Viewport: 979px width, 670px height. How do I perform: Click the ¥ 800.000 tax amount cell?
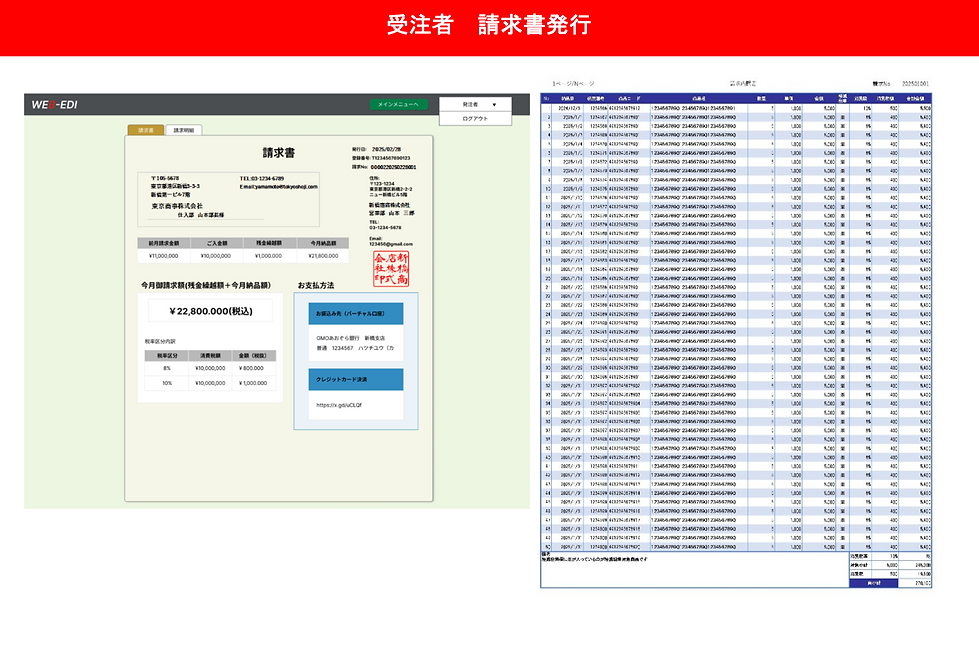tap(252, 368)
